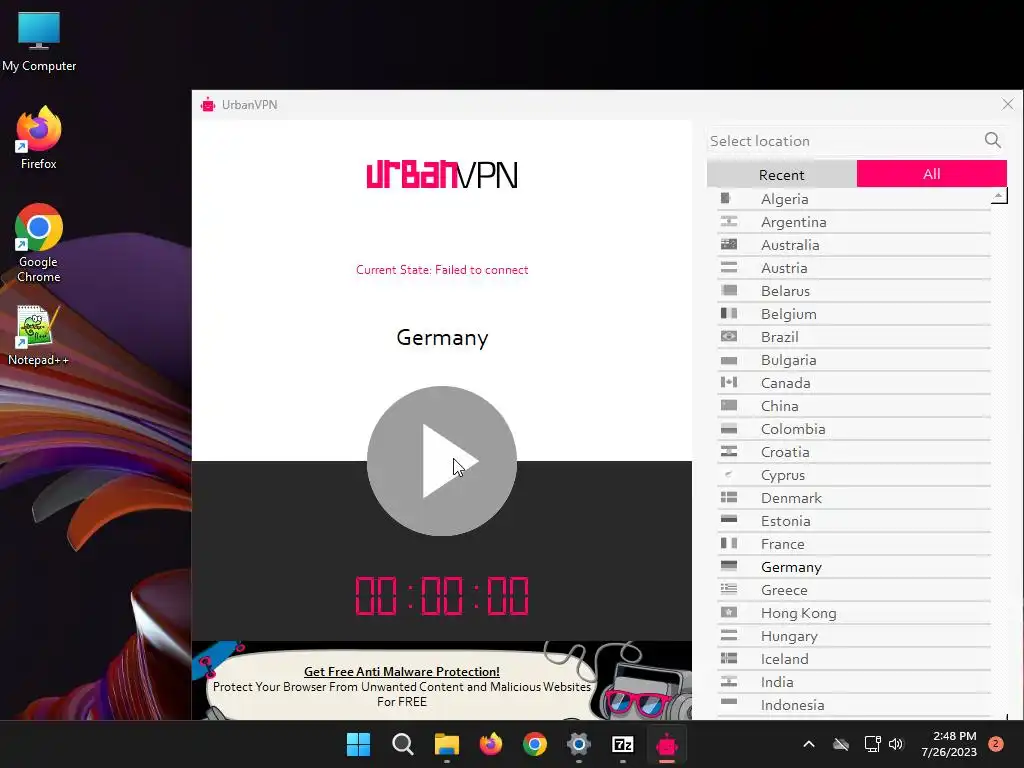Open Get Free Anti Malware Protection link
This screenshot has height=768, width=1024.
402,671
